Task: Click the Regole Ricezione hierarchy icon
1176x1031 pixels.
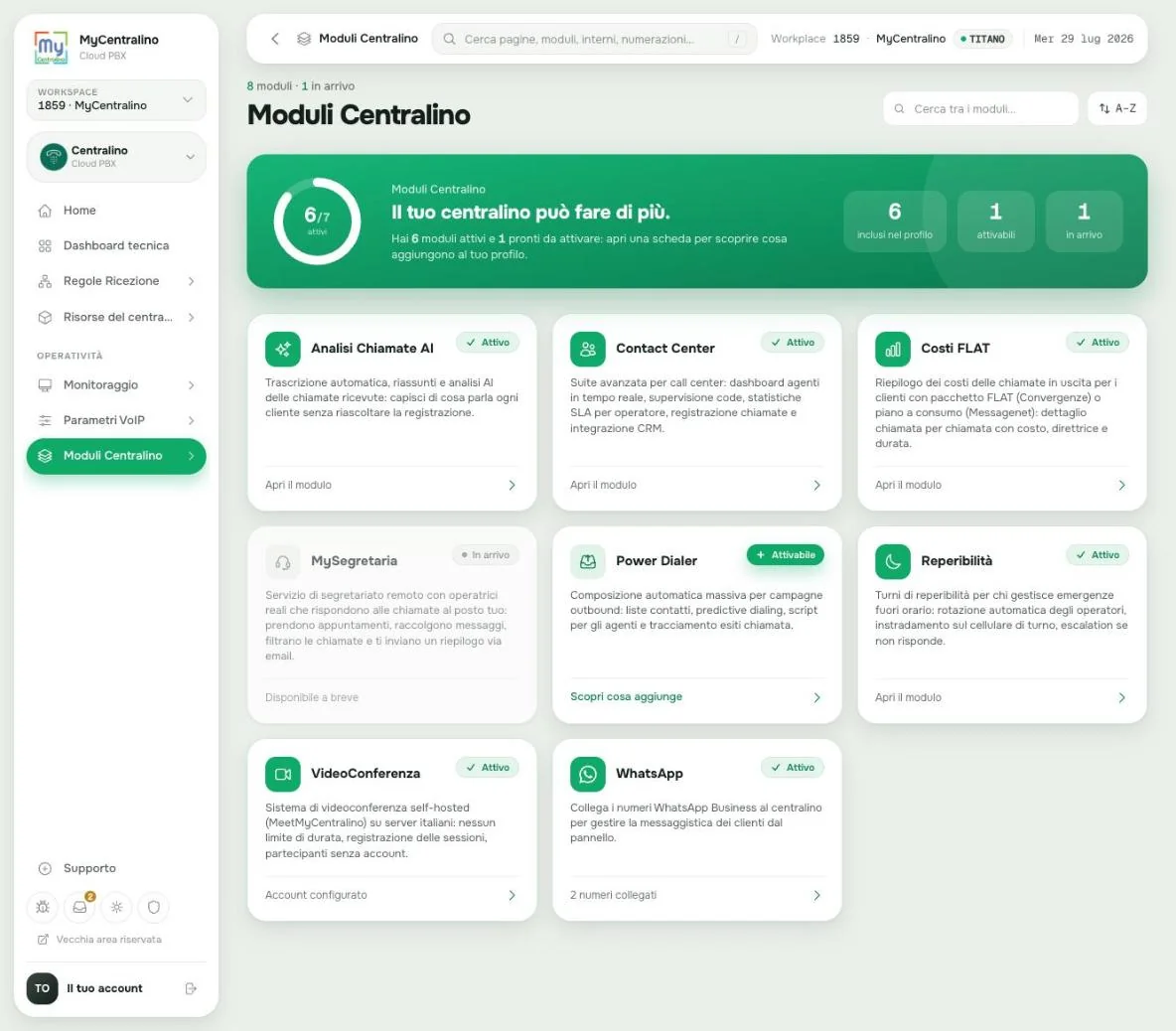Action: (x=45, y=281)
